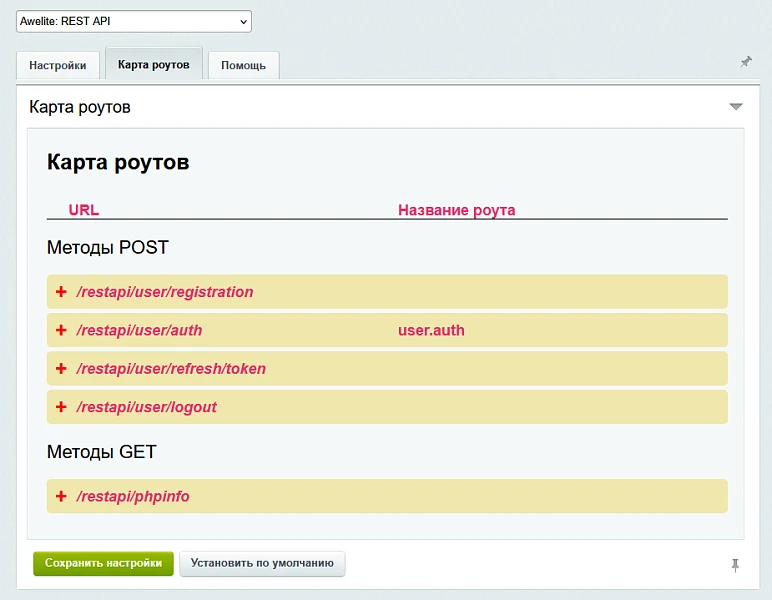
Task: Click the Методы POST heading
Action: (x=108, y=248)
